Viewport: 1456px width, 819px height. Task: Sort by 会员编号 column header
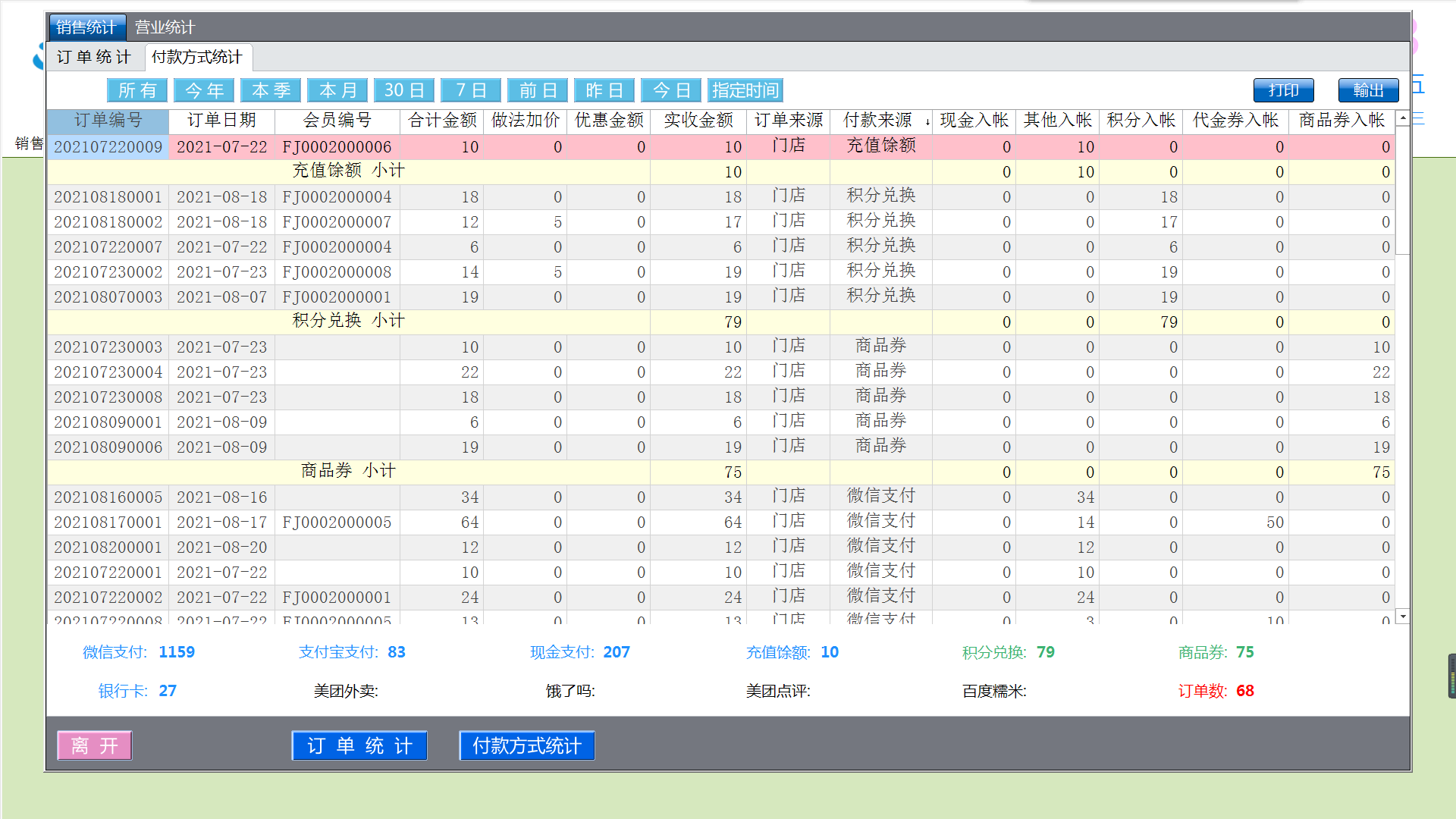[x=337, y=121]
